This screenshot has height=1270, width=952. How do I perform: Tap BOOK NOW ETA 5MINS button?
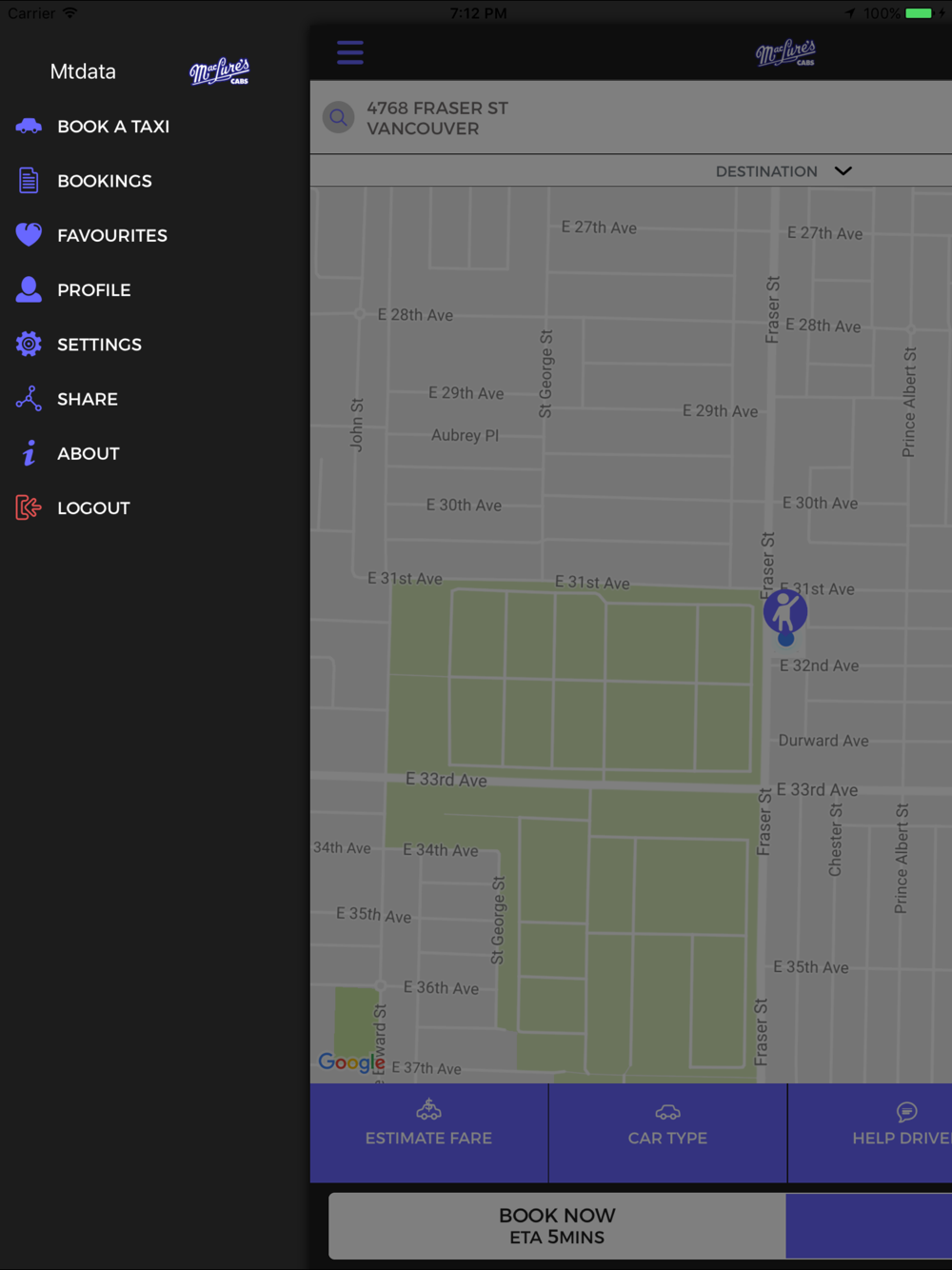click(x=557, y=1226)
